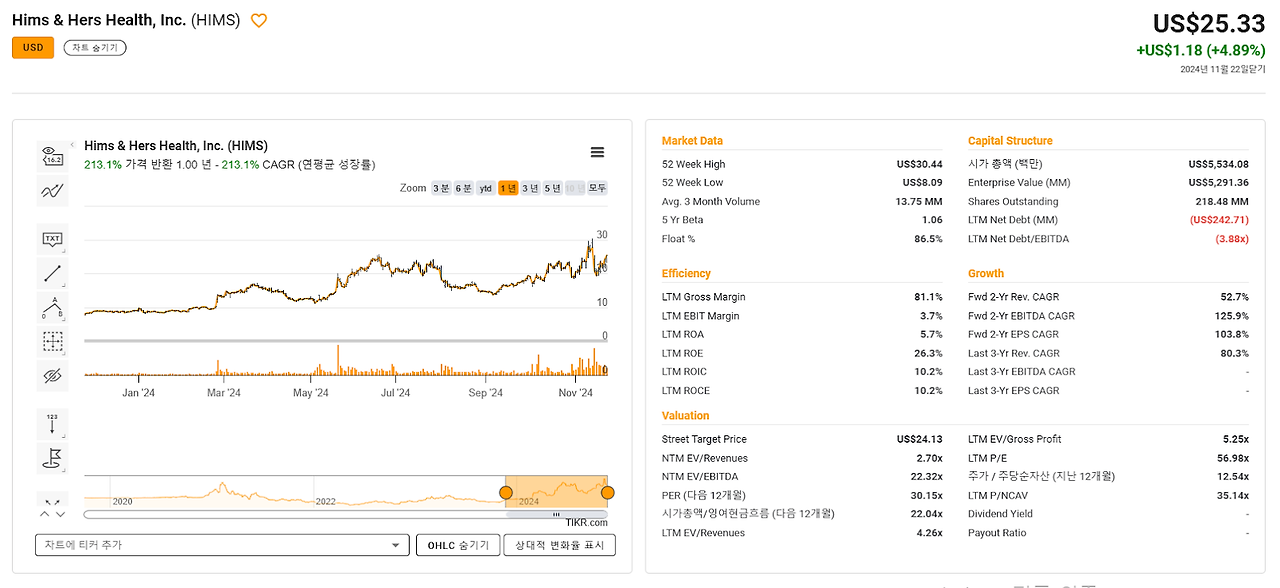Set zoom range to 모두 (all)
1280x588 pixels.
point(597,188)
